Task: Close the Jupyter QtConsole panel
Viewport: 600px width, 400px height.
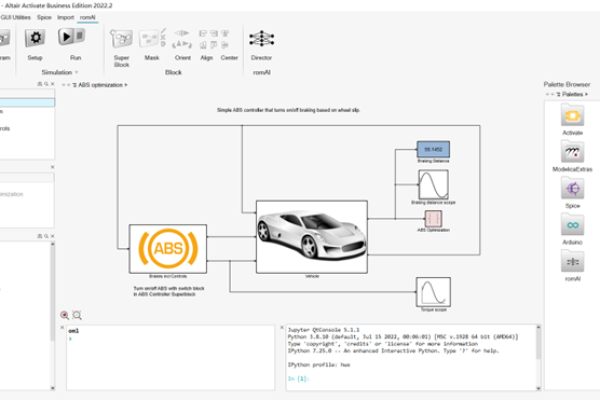Action: (x=282, y=327)
